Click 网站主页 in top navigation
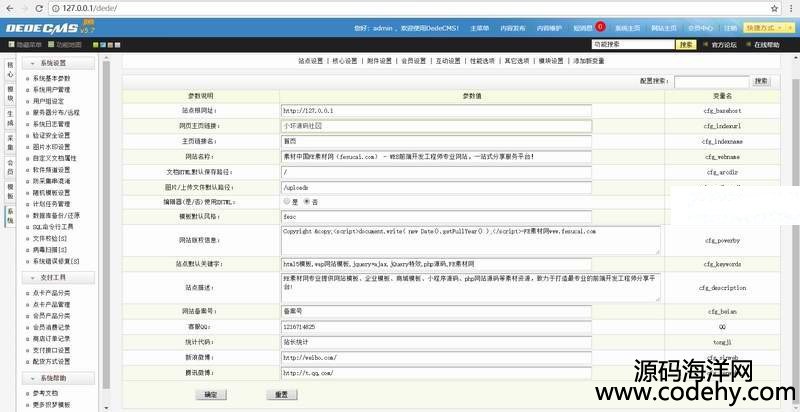Image resolution: width=800 pixels, height=412 pixels. 664,29
